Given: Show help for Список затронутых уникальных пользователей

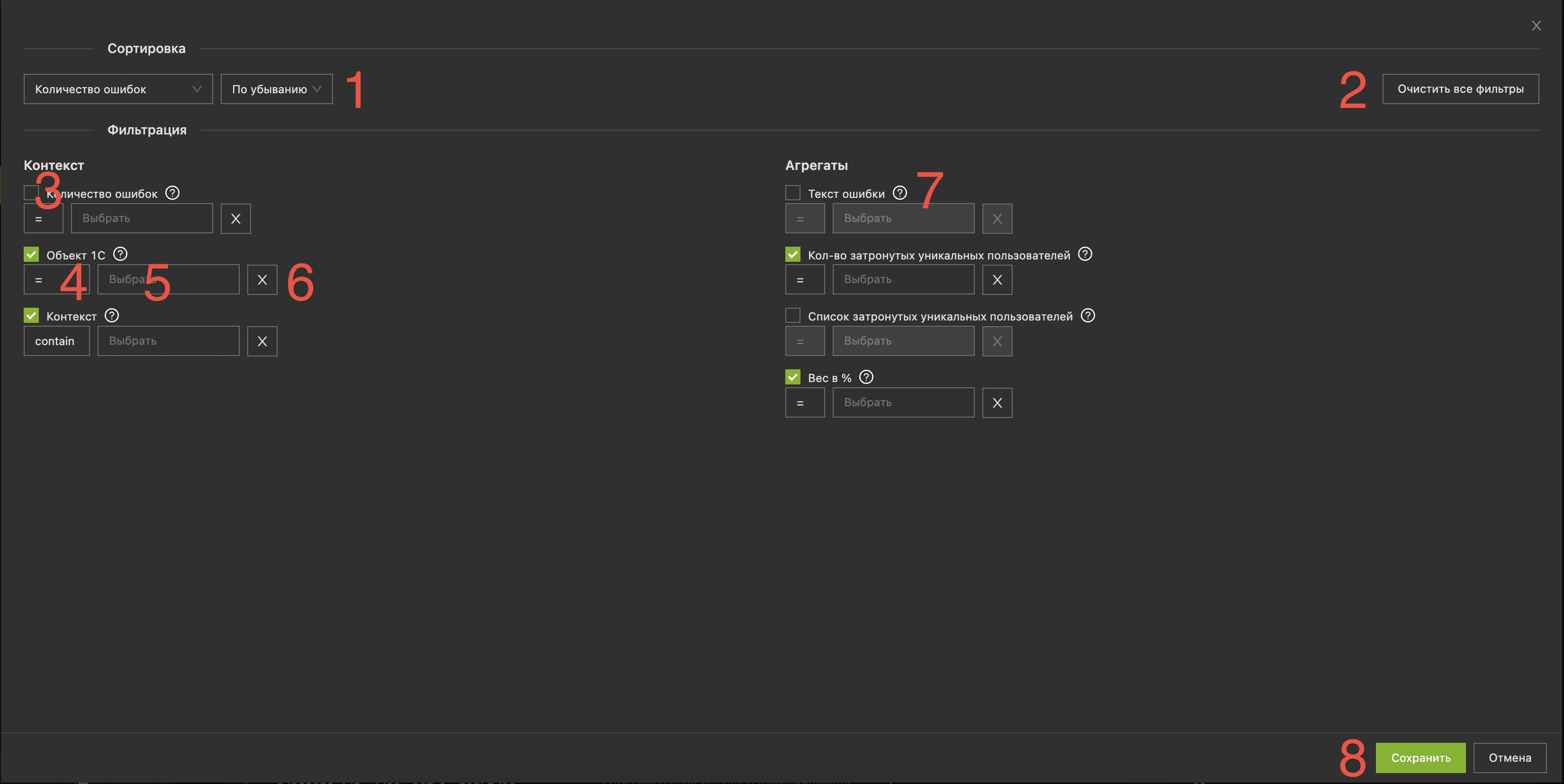Looking at the screenshot, I should [1088, 316].
